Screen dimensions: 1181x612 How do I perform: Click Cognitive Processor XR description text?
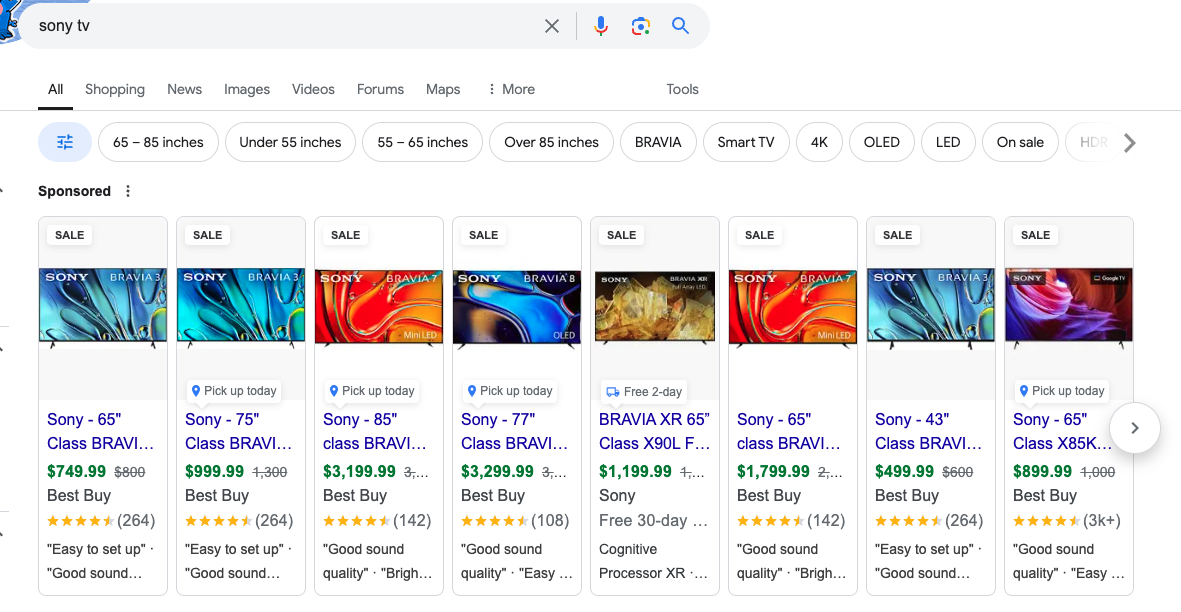[653, 561]
